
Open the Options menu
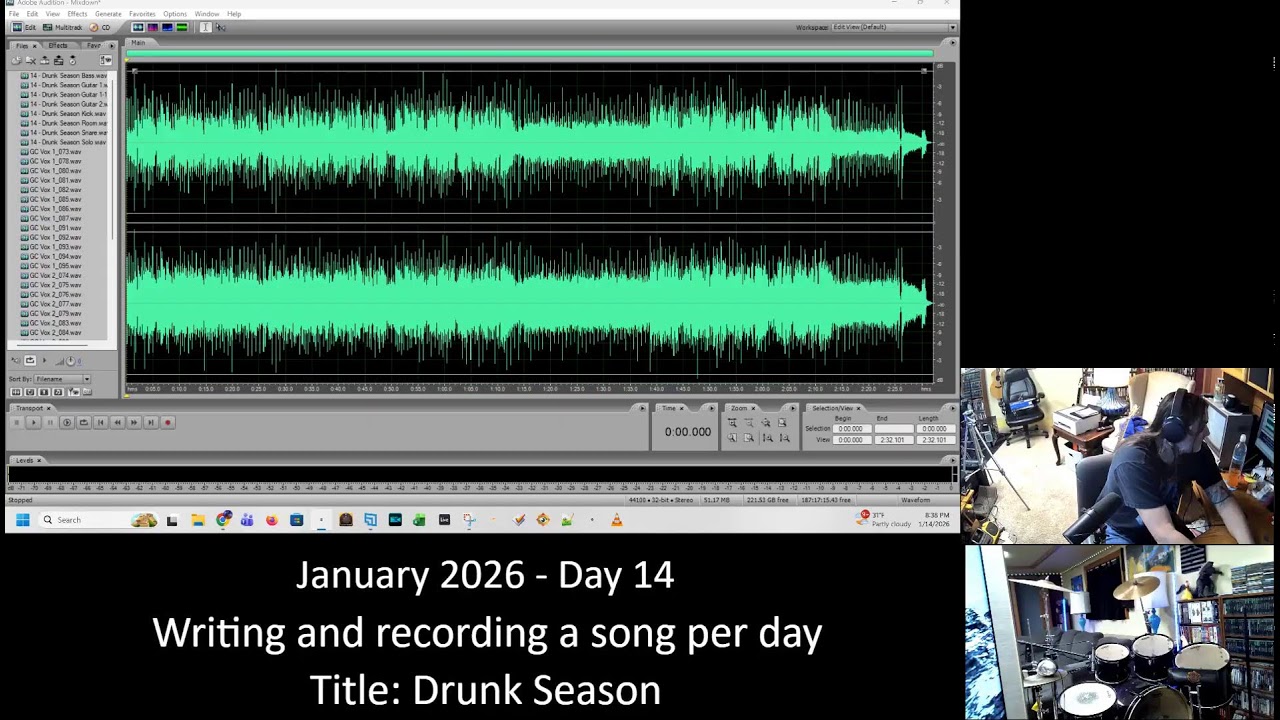(x=174, y=14)
